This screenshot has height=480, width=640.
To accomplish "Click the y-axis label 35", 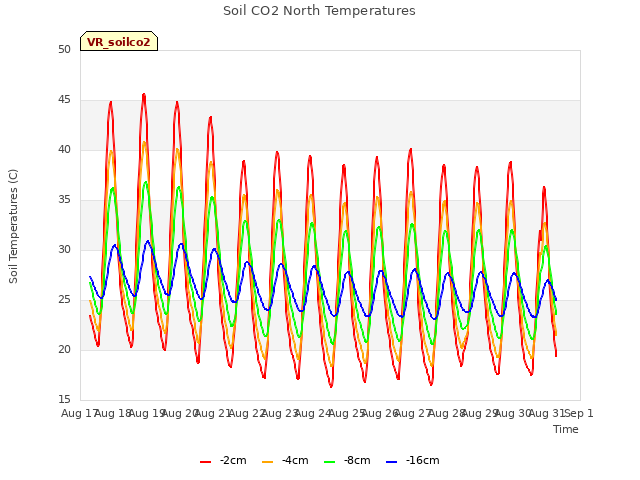I will click(x=64, y=200).
